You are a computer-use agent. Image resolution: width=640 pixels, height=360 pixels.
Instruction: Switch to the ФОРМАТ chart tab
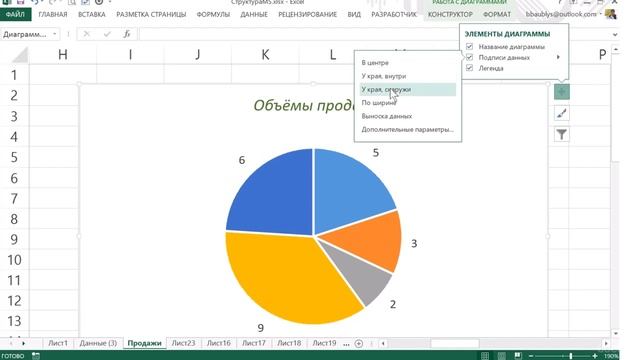(497, 14)
